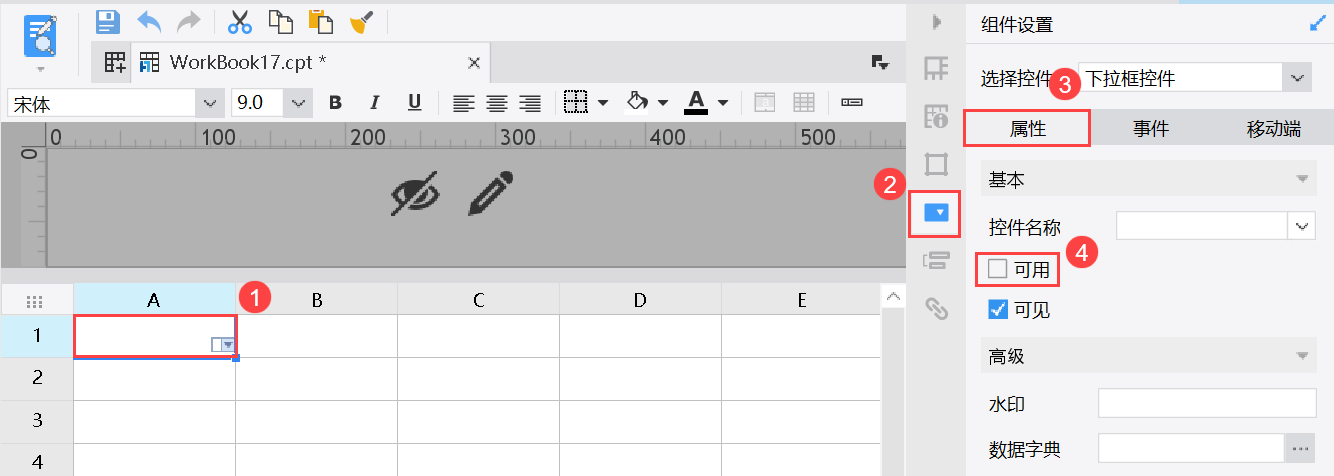Click the pencil edit icon in parameter pane
This screenshot has width=1334, height=476.
click(491, 193)
